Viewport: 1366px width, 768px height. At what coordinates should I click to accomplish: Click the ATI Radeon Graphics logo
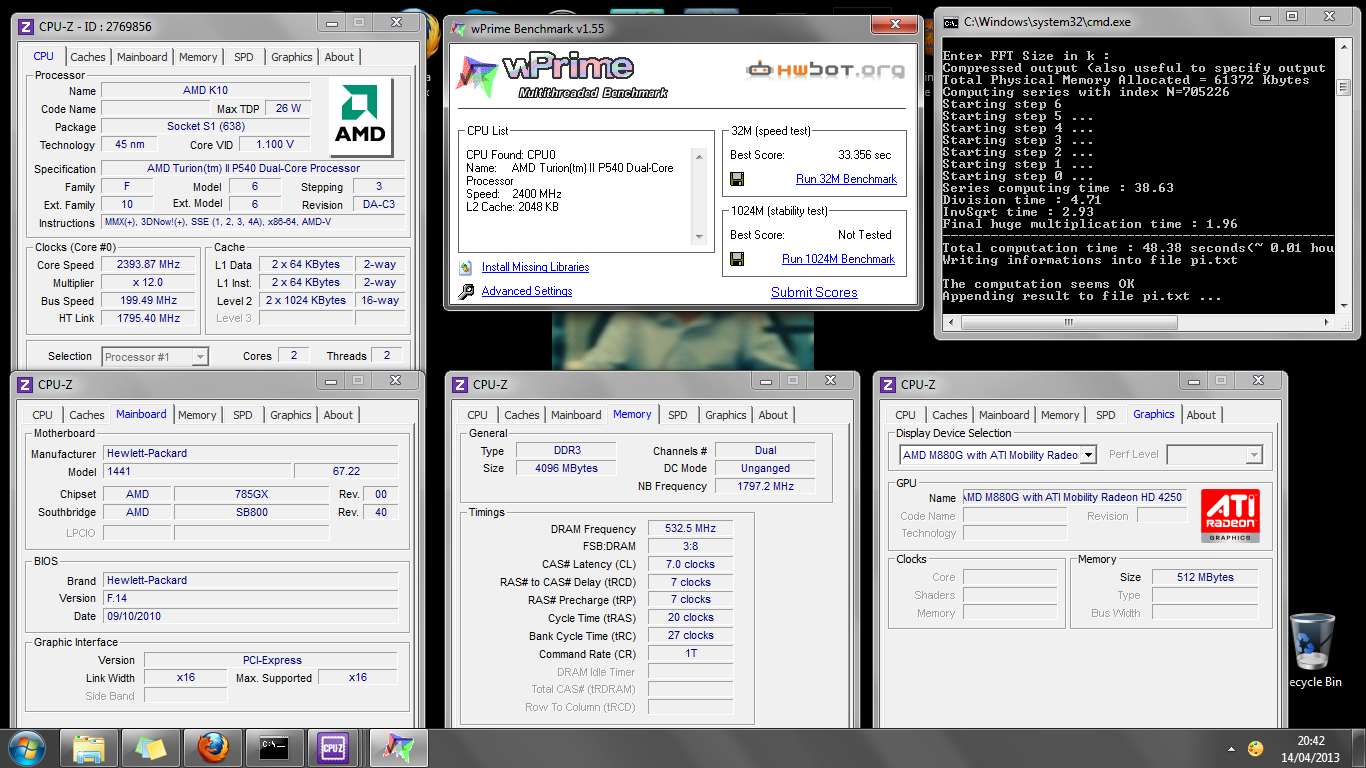pos(1230,516)
